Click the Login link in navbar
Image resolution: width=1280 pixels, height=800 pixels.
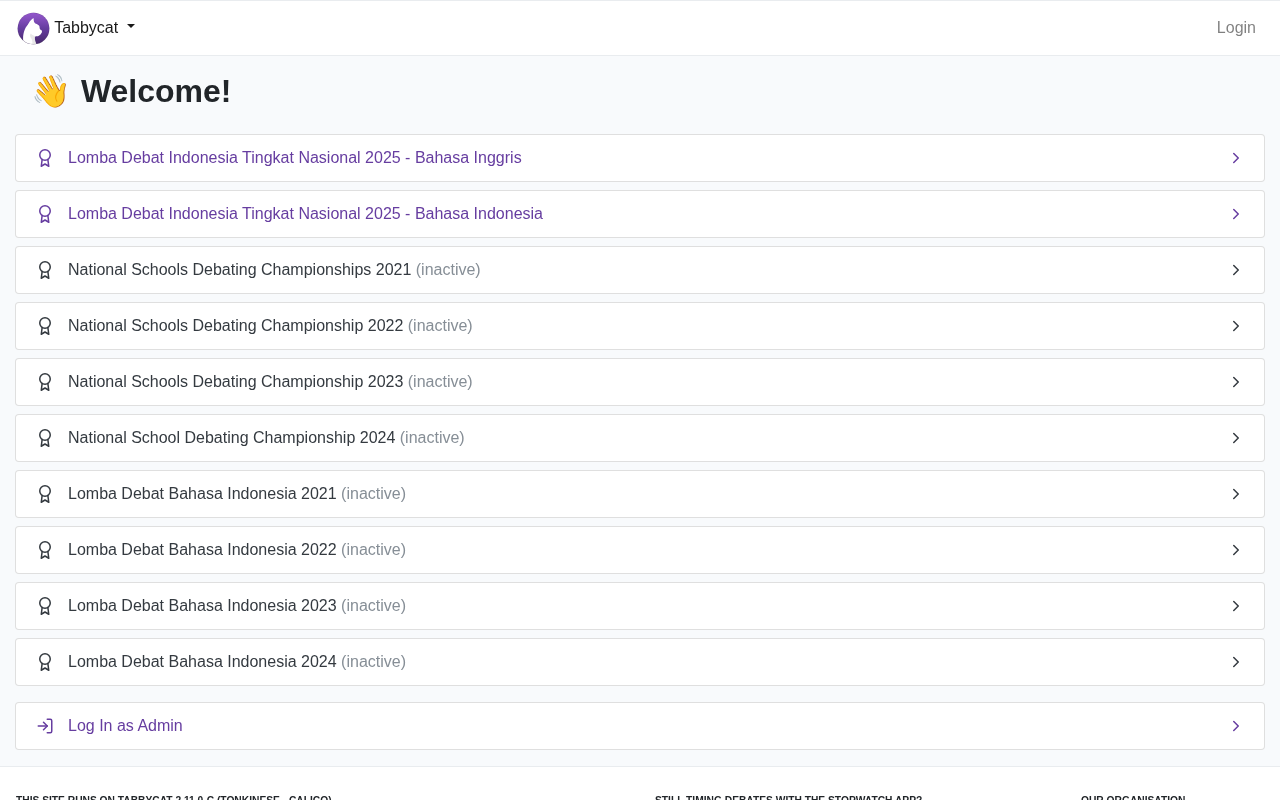[1236, 28]
